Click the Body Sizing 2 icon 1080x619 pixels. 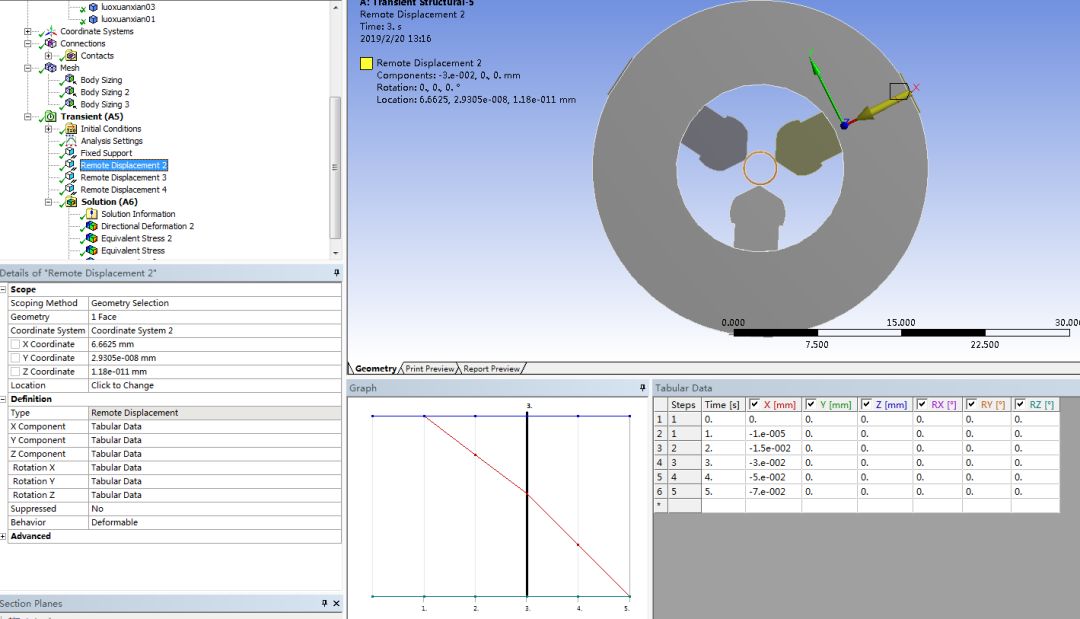(70, 92)
